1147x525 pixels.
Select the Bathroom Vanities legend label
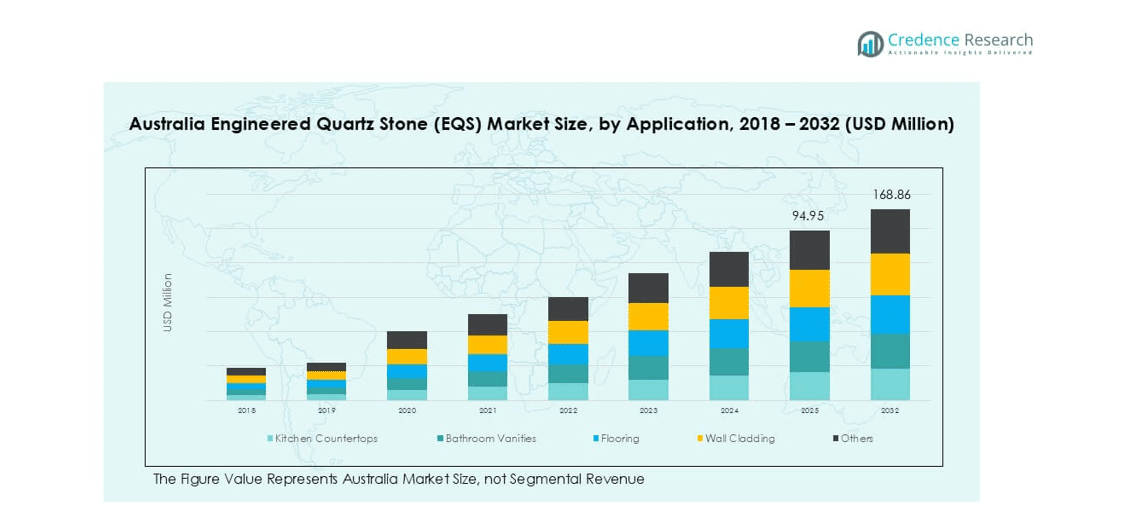point(490,439)
